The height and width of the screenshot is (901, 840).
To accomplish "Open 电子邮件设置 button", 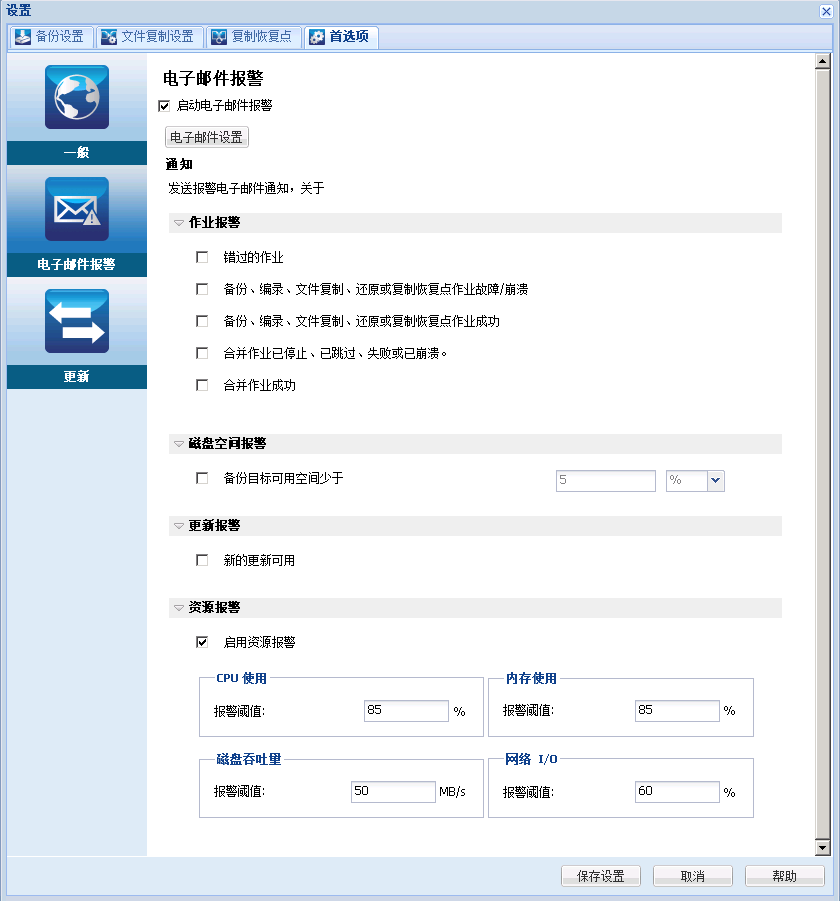I will pyautogui.click(x=207, y=137).
